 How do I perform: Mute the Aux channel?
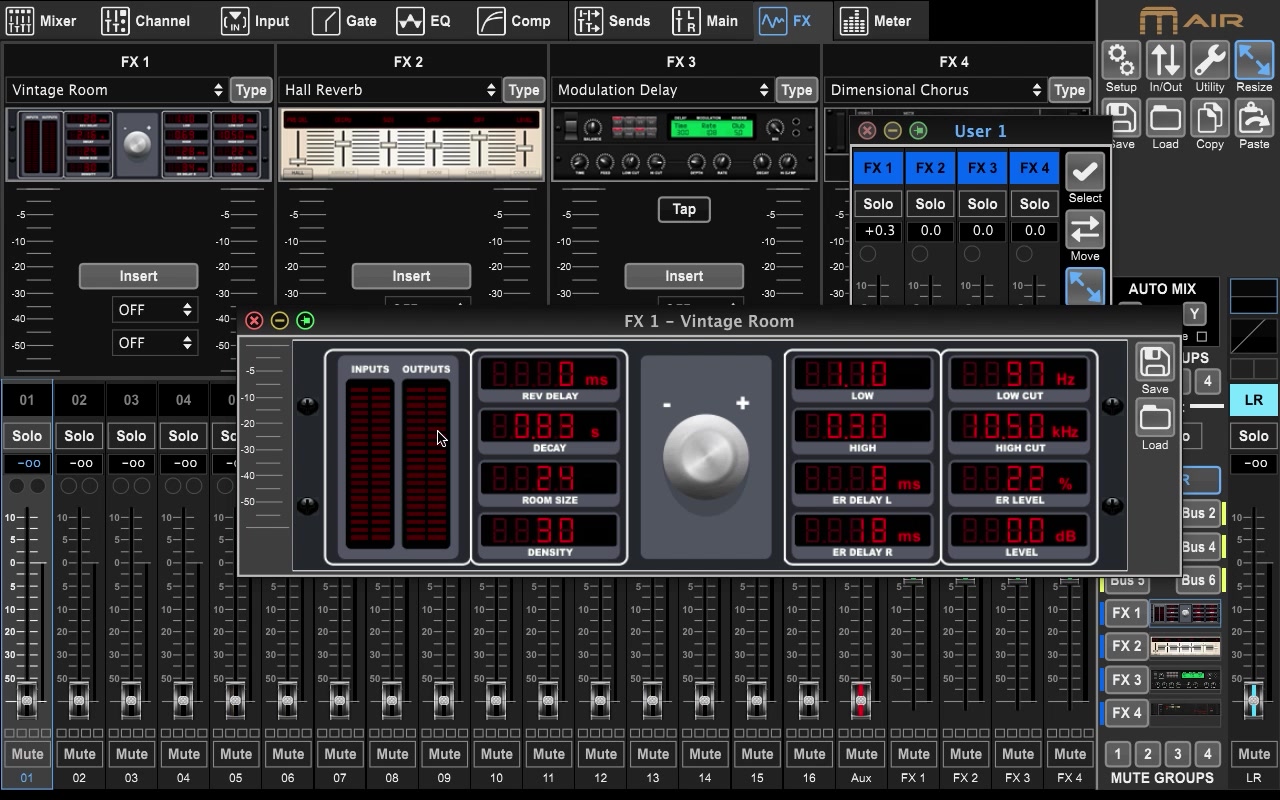[861, 754]
